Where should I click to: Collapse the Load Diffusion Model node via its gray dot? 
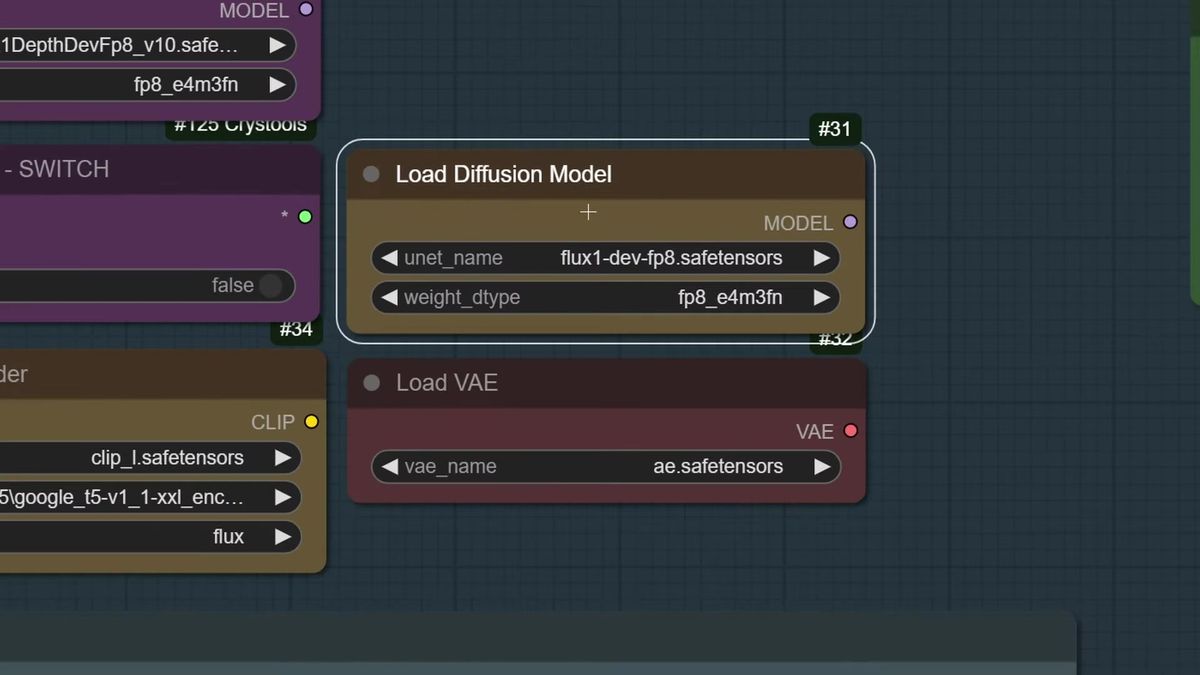(x=371, y=174)
